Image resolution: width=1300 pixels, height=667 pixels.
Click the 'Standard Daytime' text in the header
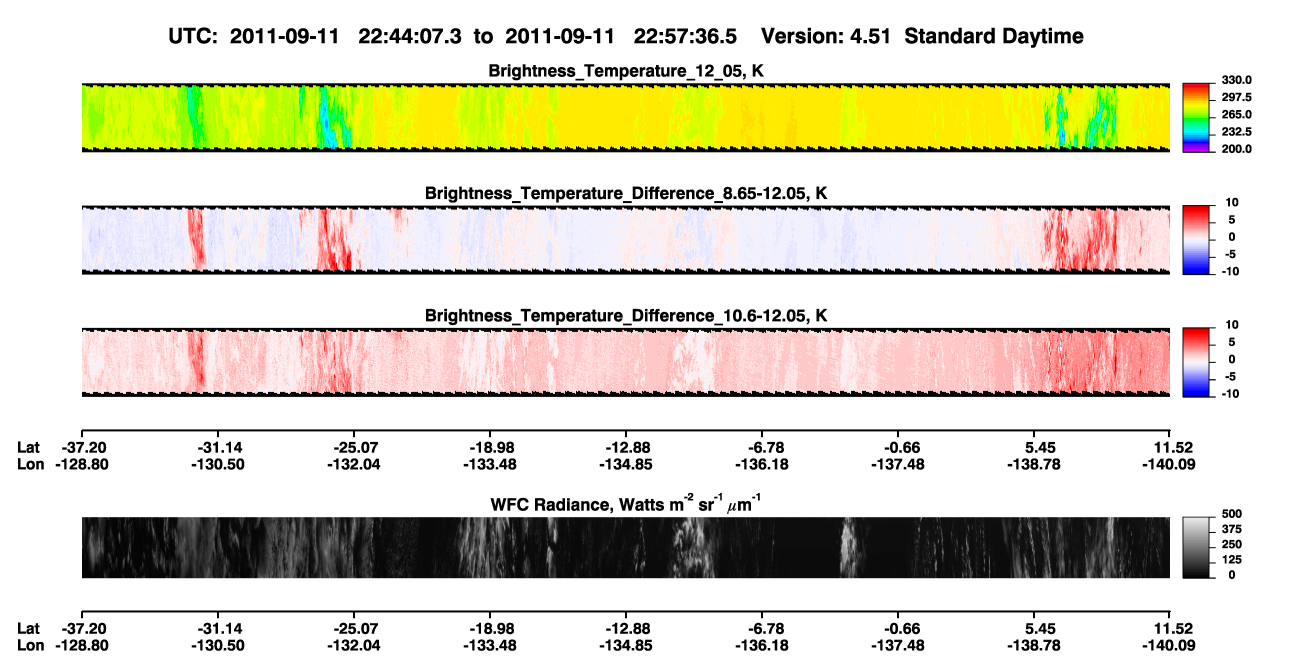pos(996,36)
